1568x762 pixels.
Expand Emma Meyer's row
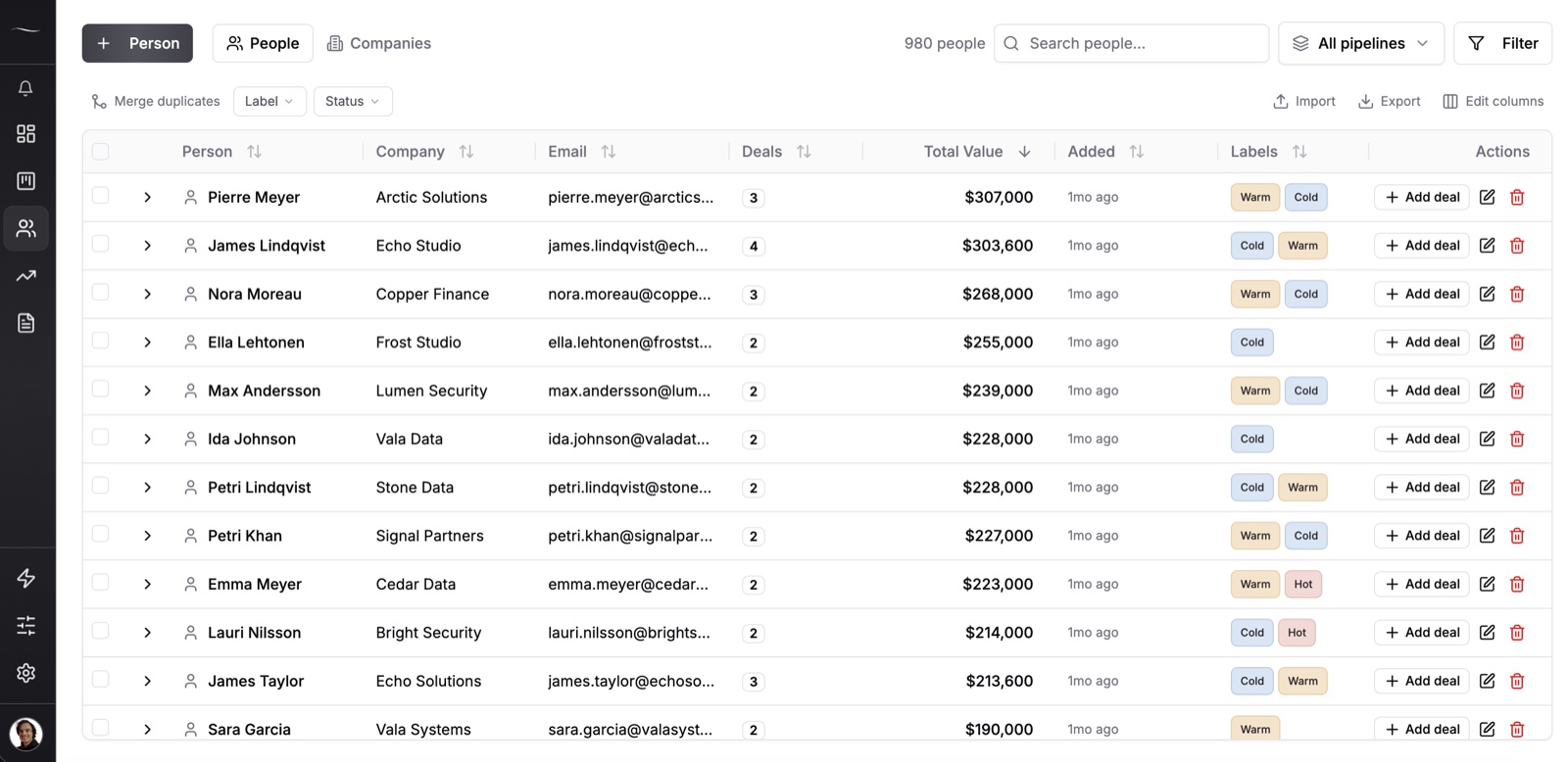pos(147,584)
